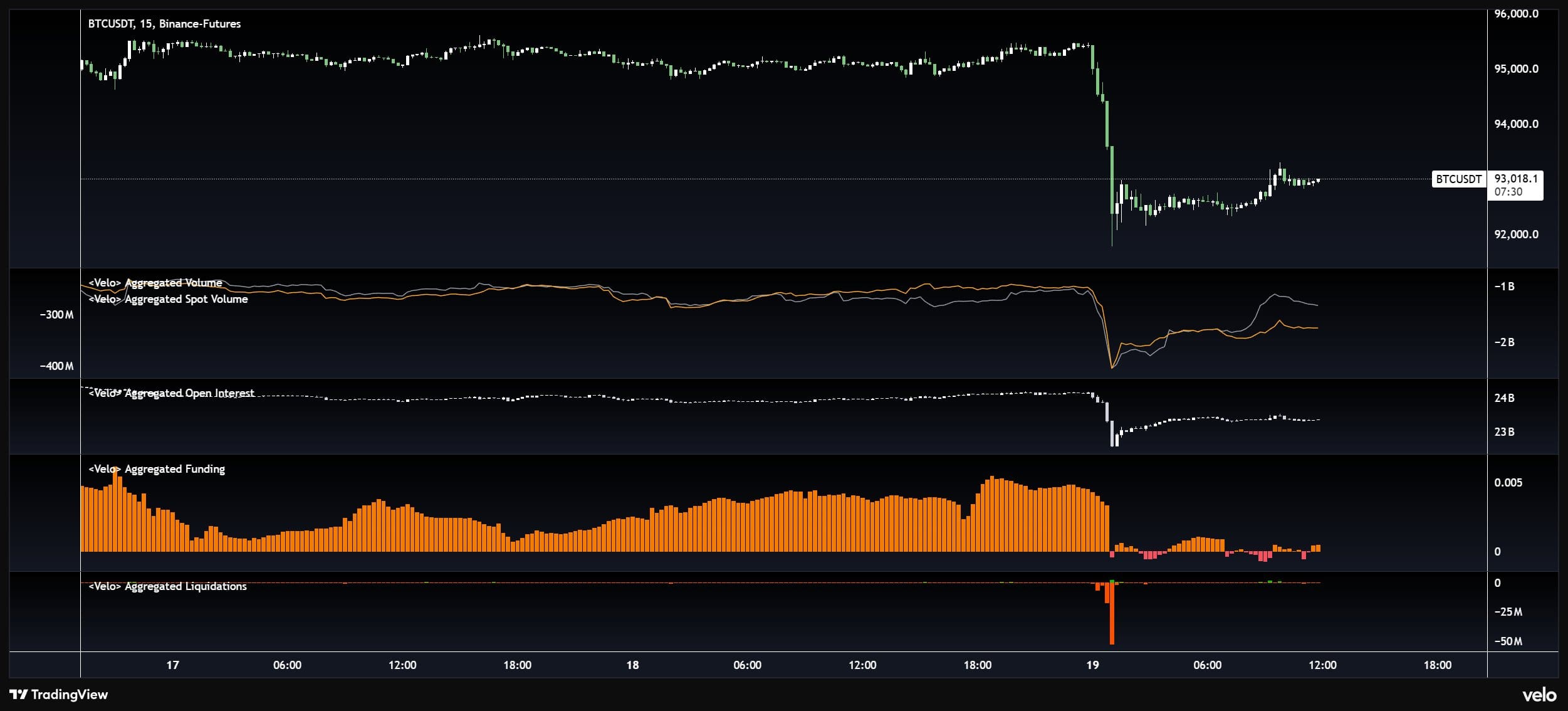
Task: Click the 96,000.0 price axis label
Action: 1516,14
